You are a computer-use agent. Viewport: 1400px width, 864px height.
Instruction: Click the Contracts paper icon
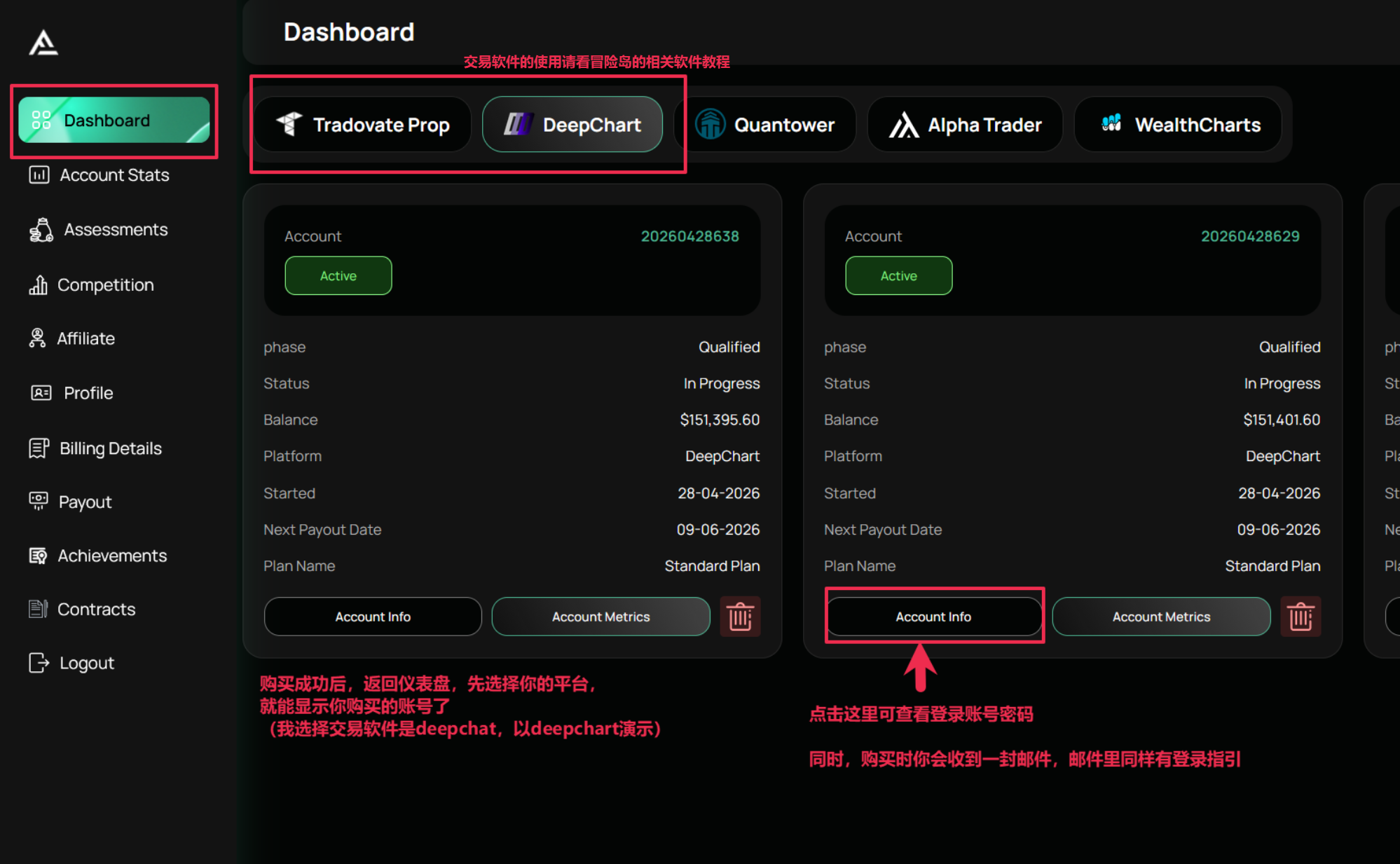(x=38, y=609)
